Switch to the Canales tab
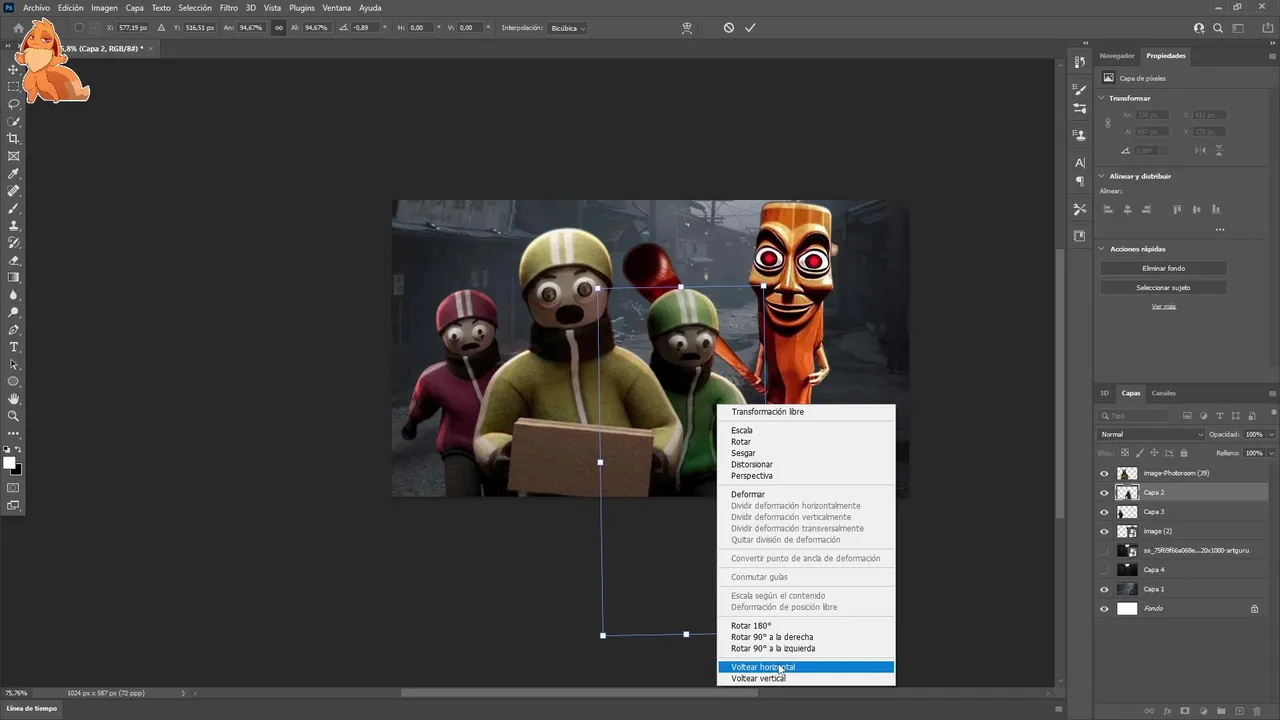The width and height of the screenshot is (1280, 720). click(x=1163, y=393)
